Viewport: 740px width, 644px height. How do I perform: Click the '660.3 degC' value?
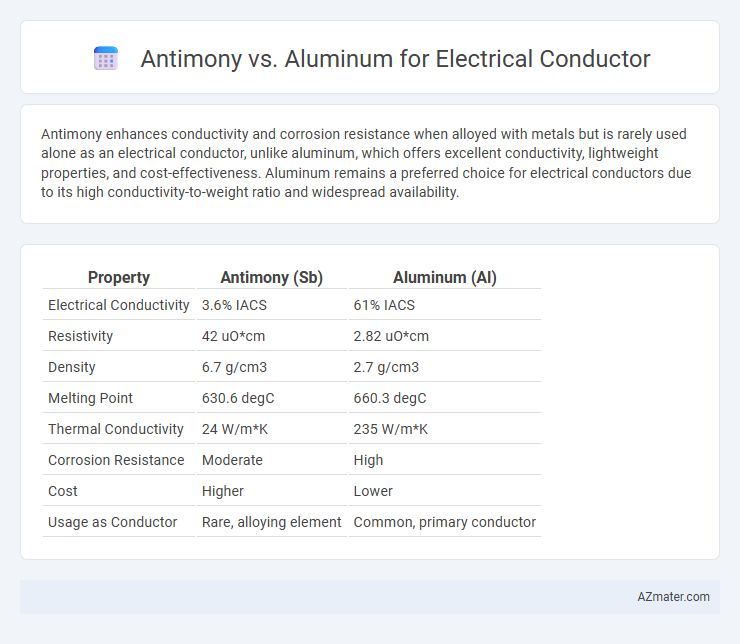[x=390, y=398]
